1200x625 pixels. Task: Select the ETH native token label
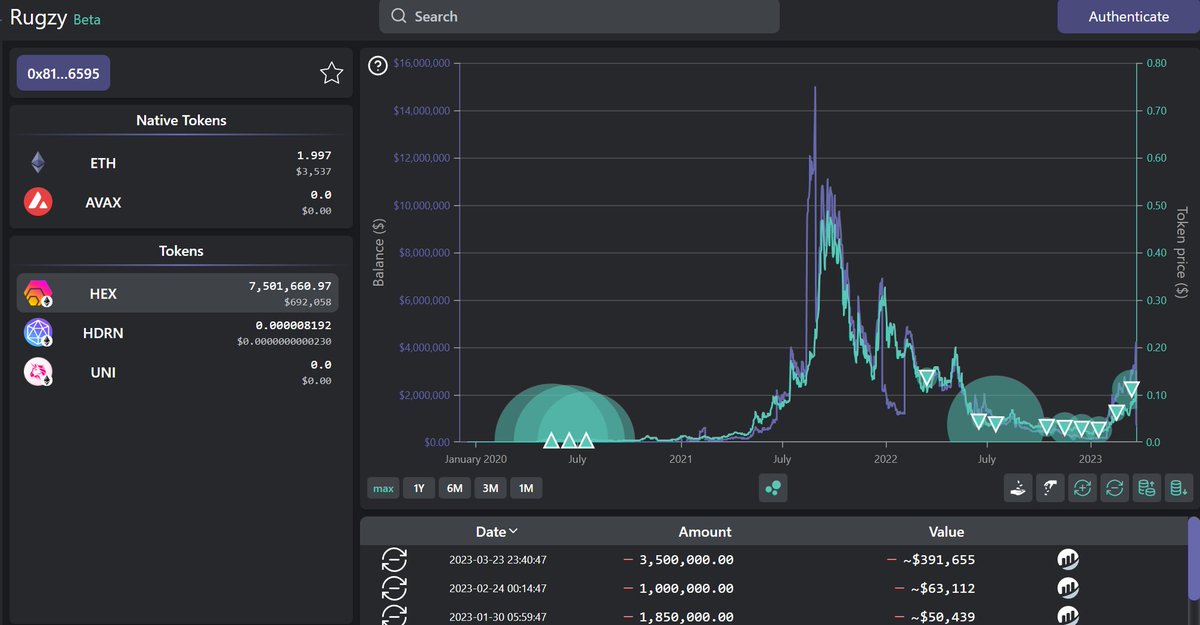(x=103, y=163)
